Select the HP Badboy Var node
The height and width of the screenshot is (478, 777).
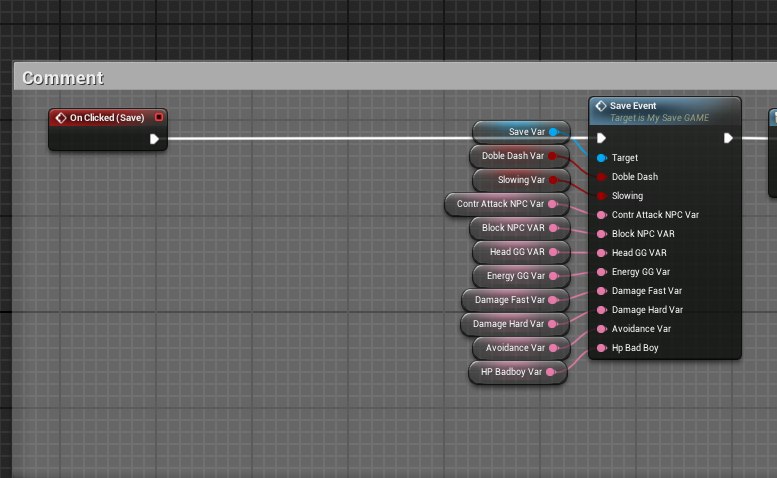tap(518, 372)
